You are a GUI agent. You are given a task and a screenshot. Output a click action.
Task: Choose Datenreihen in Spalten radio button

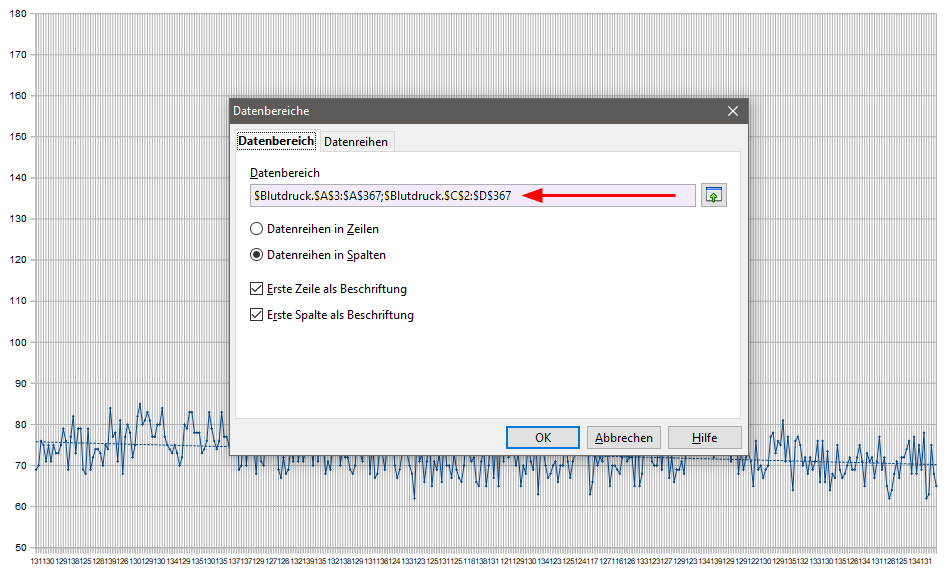coord(257,255)
